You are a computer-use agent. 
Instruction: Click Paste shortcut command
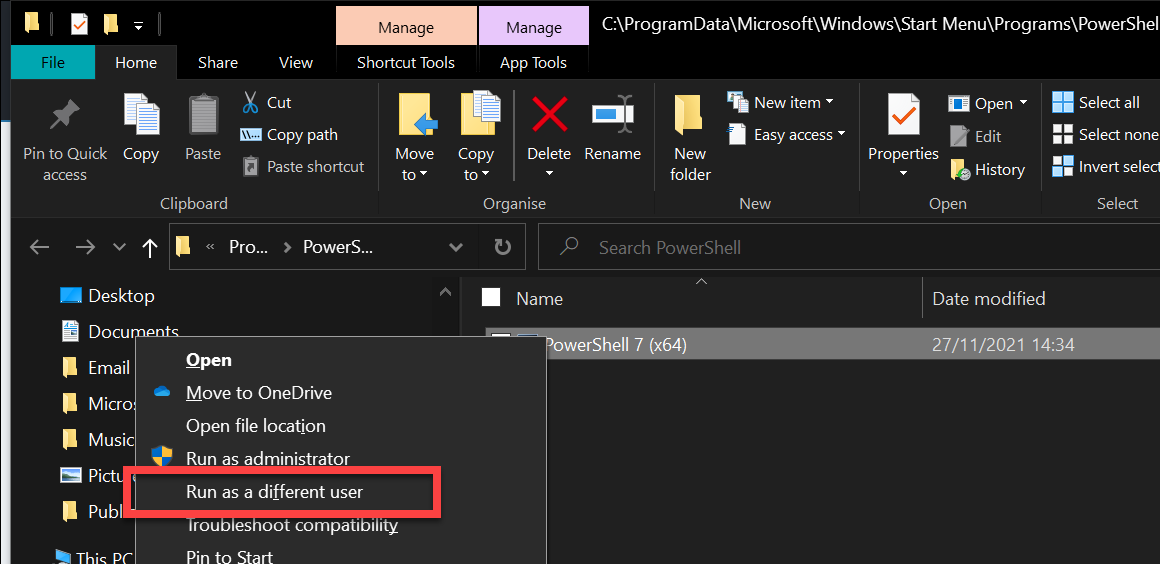(304, 167)
